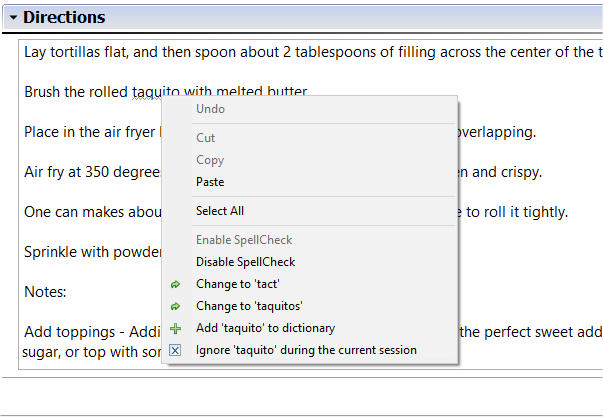Choose Undo from the context menu
Screen dimensions: 603x417
pyautogui.click(x=210, y=109)
